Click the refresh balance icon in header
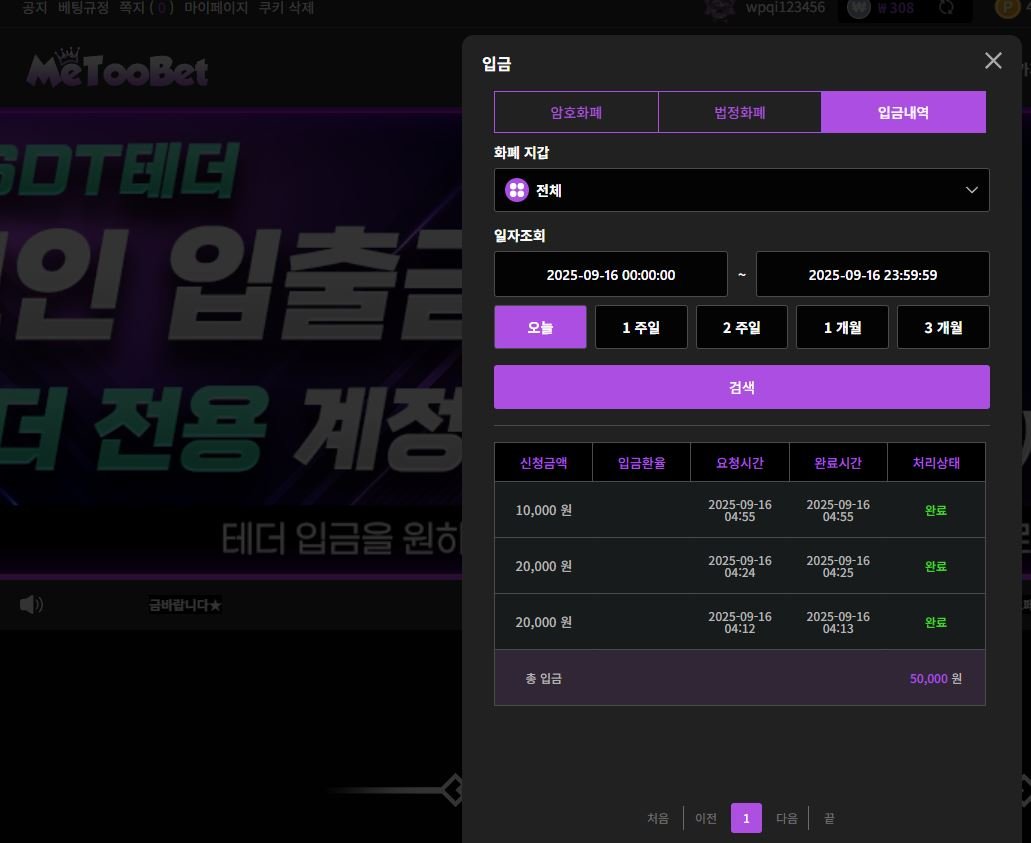The width and height of the screenshot is (1031, 843). (946, 8)
